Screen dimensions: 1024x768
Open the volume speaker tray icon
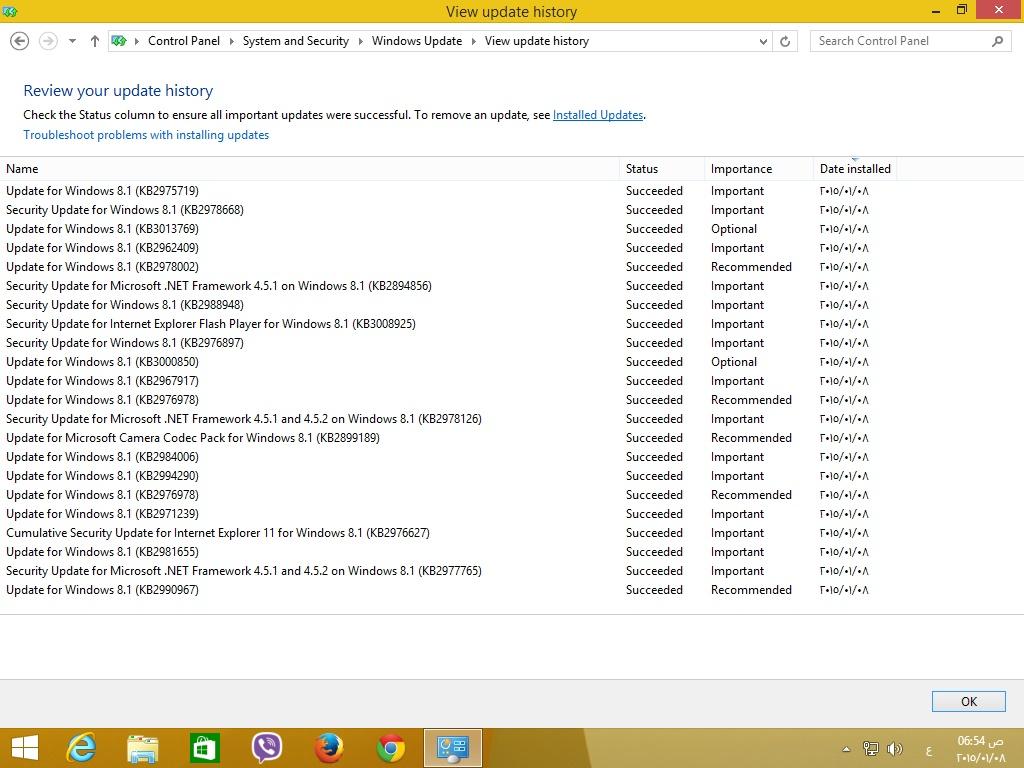point(894,748)
